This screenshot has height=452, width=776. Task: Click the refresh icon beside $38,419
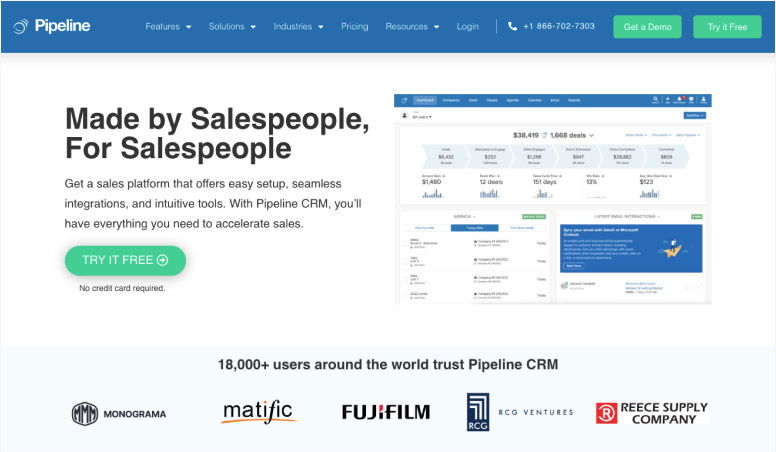tap(544, 135)
